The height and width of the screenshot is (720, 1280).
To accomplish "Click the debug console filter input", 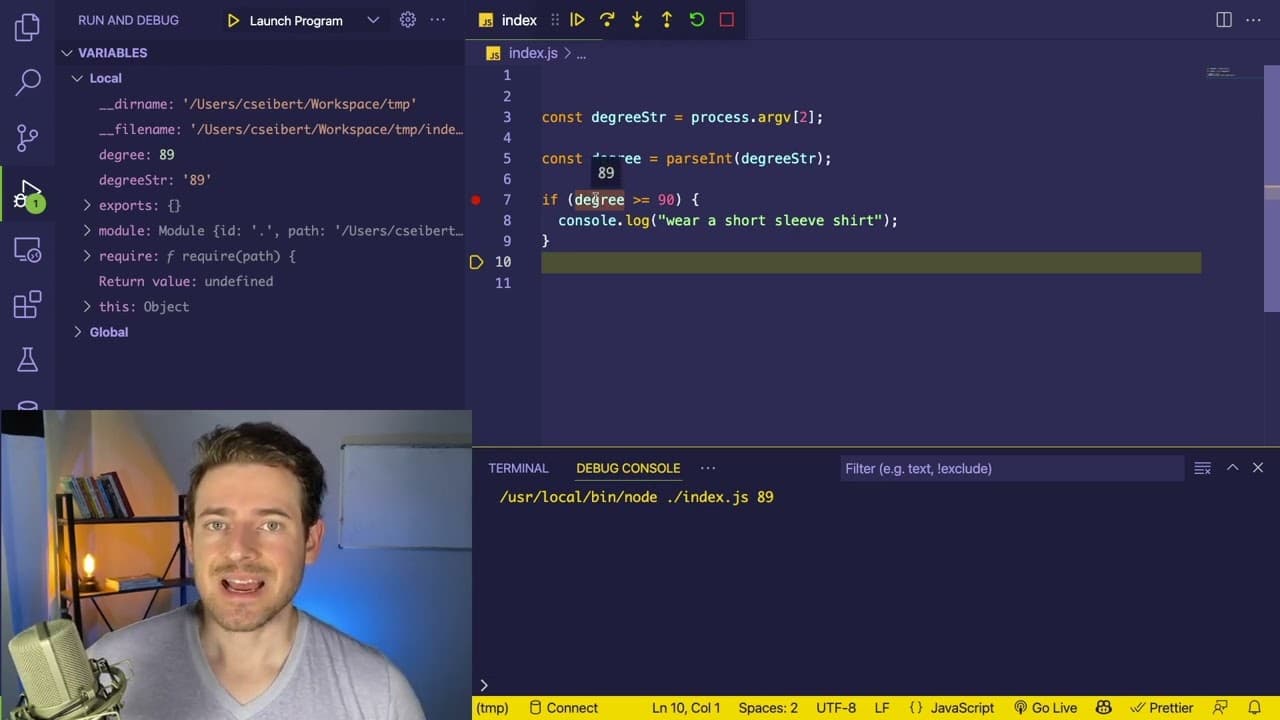I will pos(1011,468).
